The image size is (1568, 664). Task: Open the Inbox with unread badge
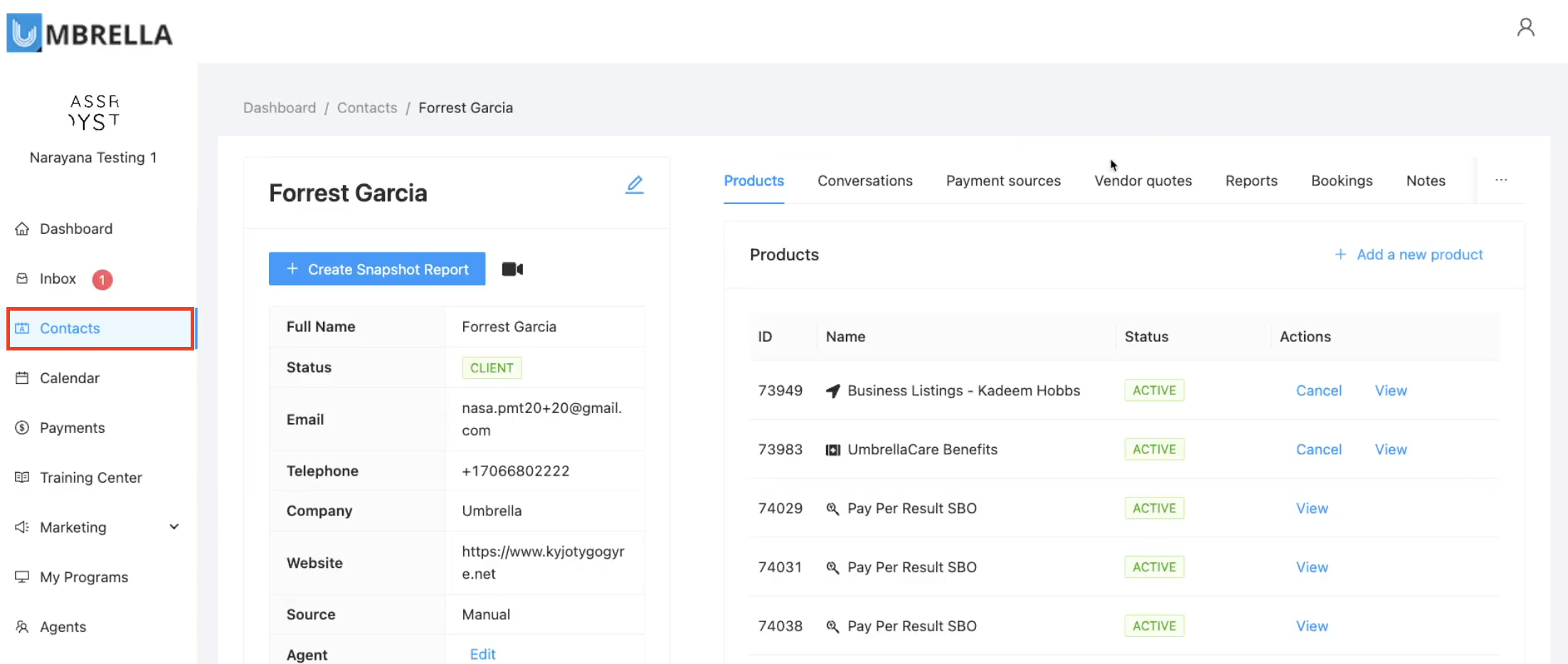tap(58, 279)
